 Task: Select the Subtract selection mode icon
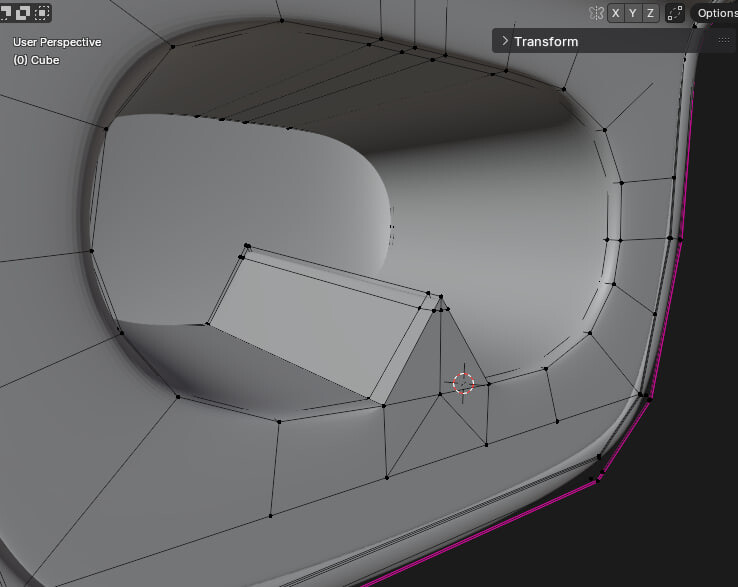click(x=5, y=13)
